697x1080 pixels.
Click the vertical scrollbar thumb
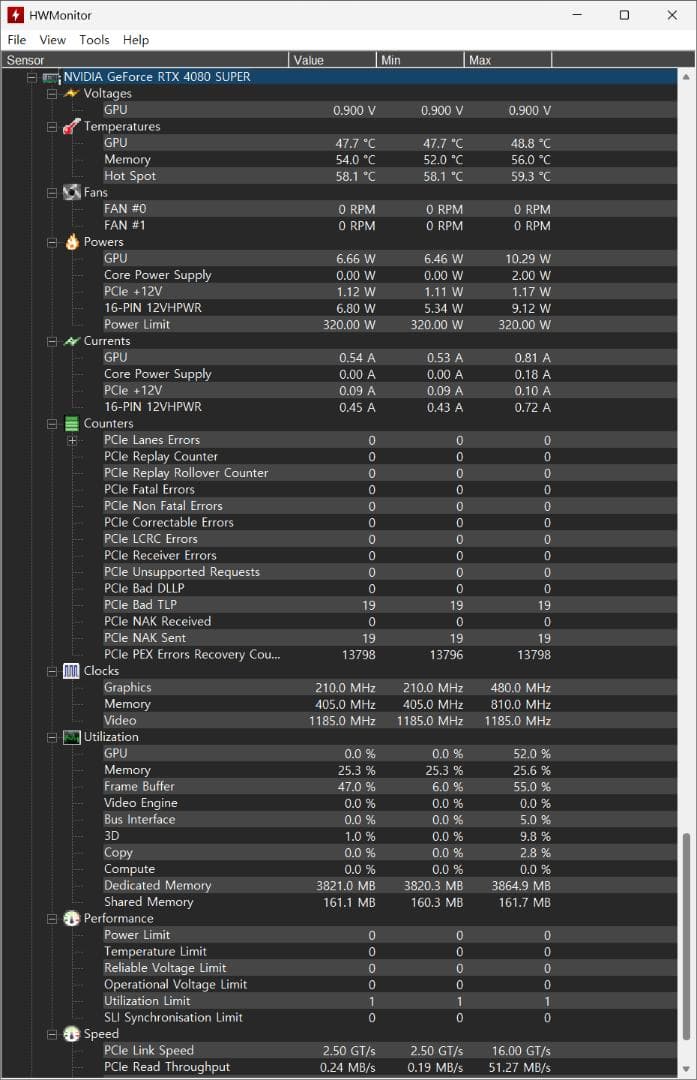coord(686,937)
